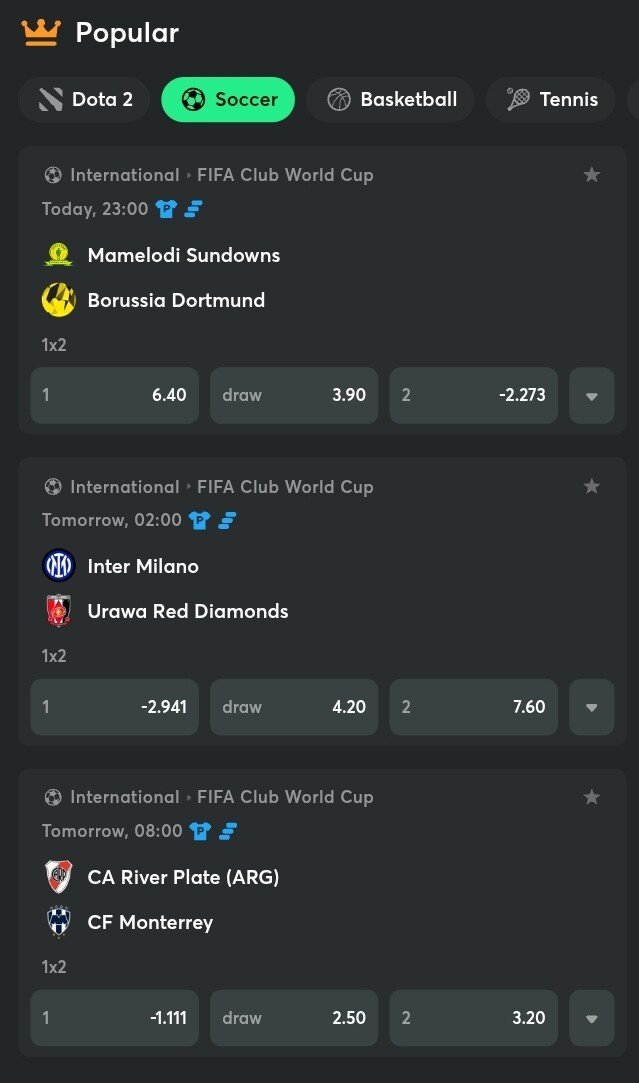The height and width of the screenshot is (1083, 639).
Task: Star the River Plate vs Monterrey match
Action: point(591,797)
